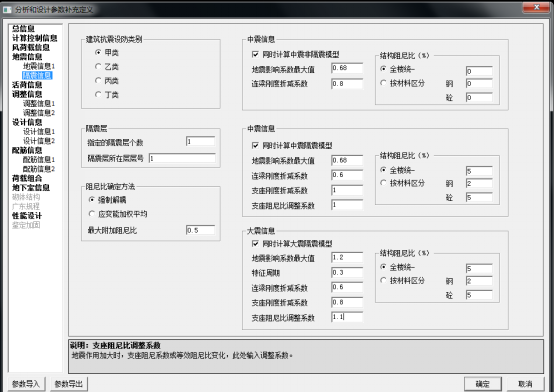Click 地震影响系数最大值 field with value 1.2
Image resolution: width=555 pixels, height=392 pixels.
[x=347, y=257]
